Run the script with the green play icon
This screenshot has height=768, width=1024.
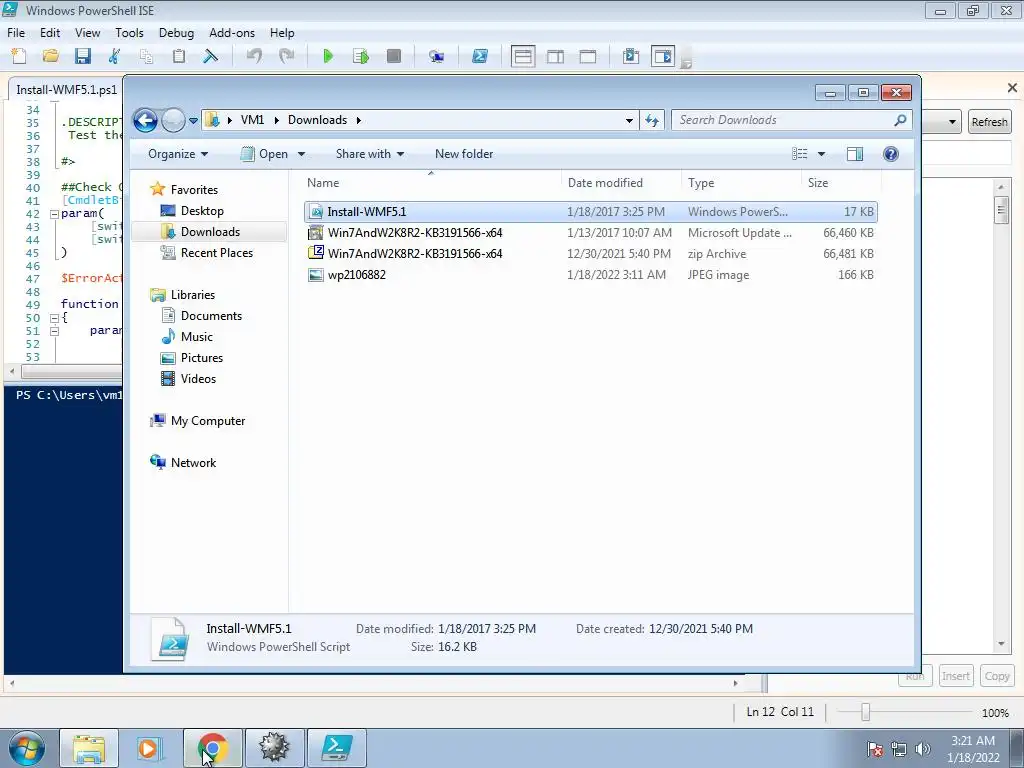click(x=328, y=56)
